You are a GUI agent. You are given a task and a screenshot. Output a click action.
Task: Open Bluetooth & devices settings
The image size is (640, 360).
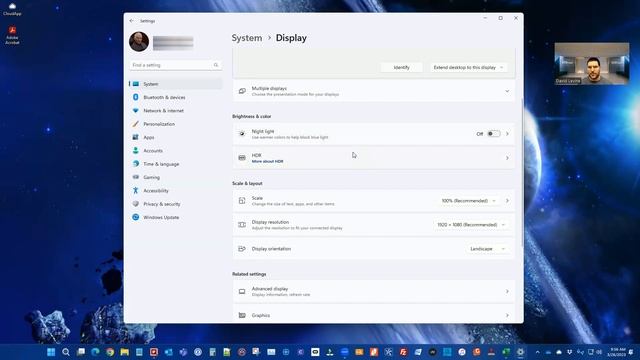pyautogui.click(x=176, y=97)
